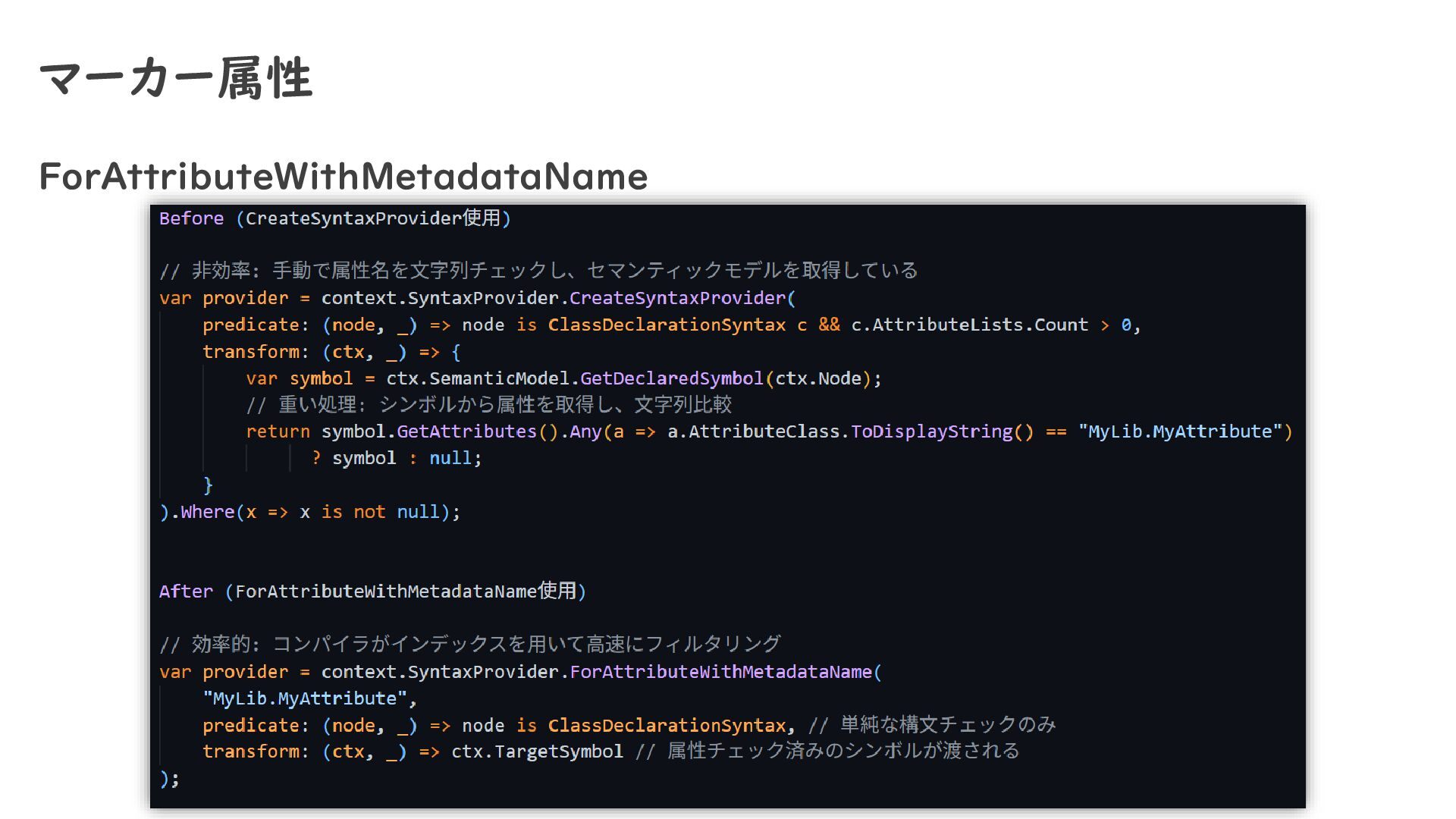Click the ForAttributeWithMetadataName method call in code
The width and height of the screenshot is (1456, 819).
[x=720, y=672]
